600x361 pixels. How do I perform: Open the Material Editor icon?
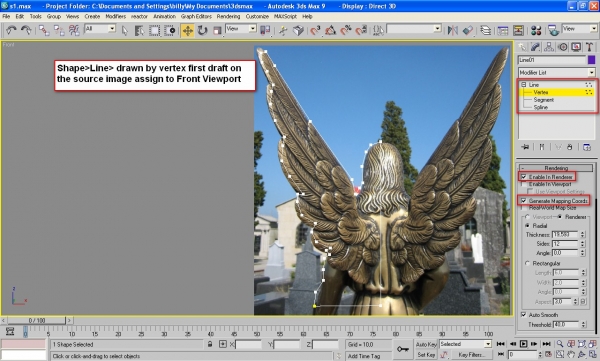click(x=536, y=30)
